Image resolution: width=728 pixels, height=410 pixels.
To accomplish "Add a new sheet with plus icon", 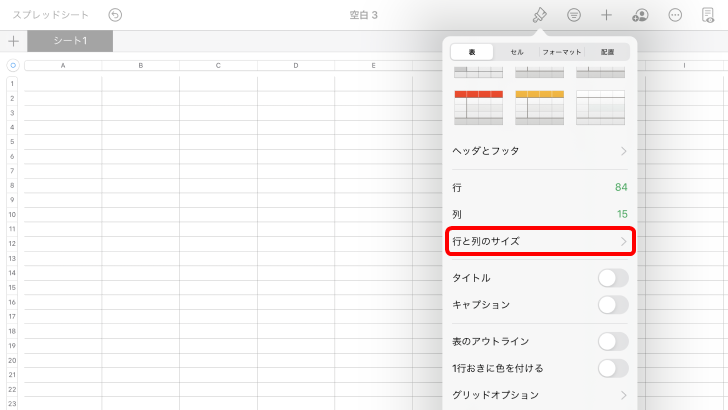I will pos(13,41).
